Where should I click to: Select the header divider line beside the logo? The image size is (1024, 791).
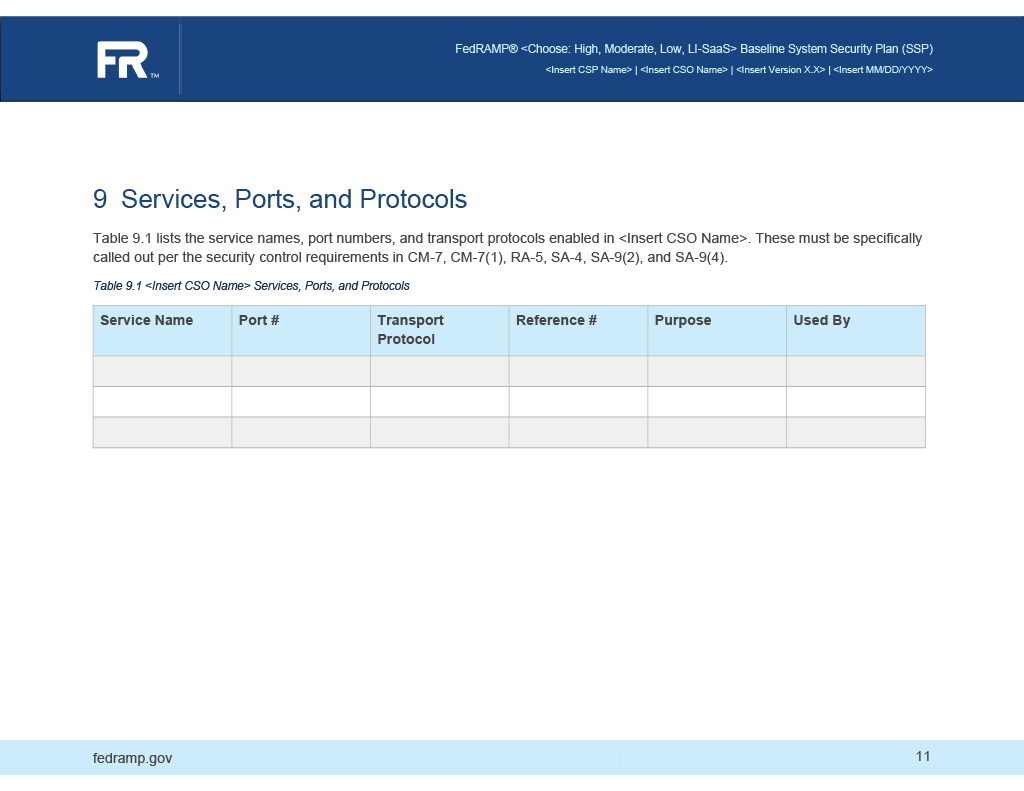(x=181, y=59)
